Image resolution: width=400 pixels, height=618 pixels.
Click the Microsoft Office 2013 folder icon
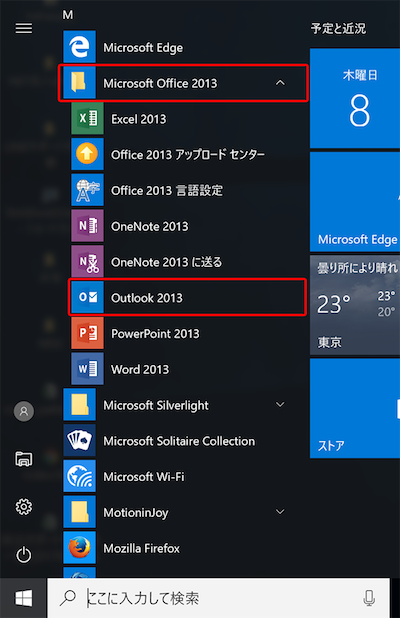tap(79, 83)
